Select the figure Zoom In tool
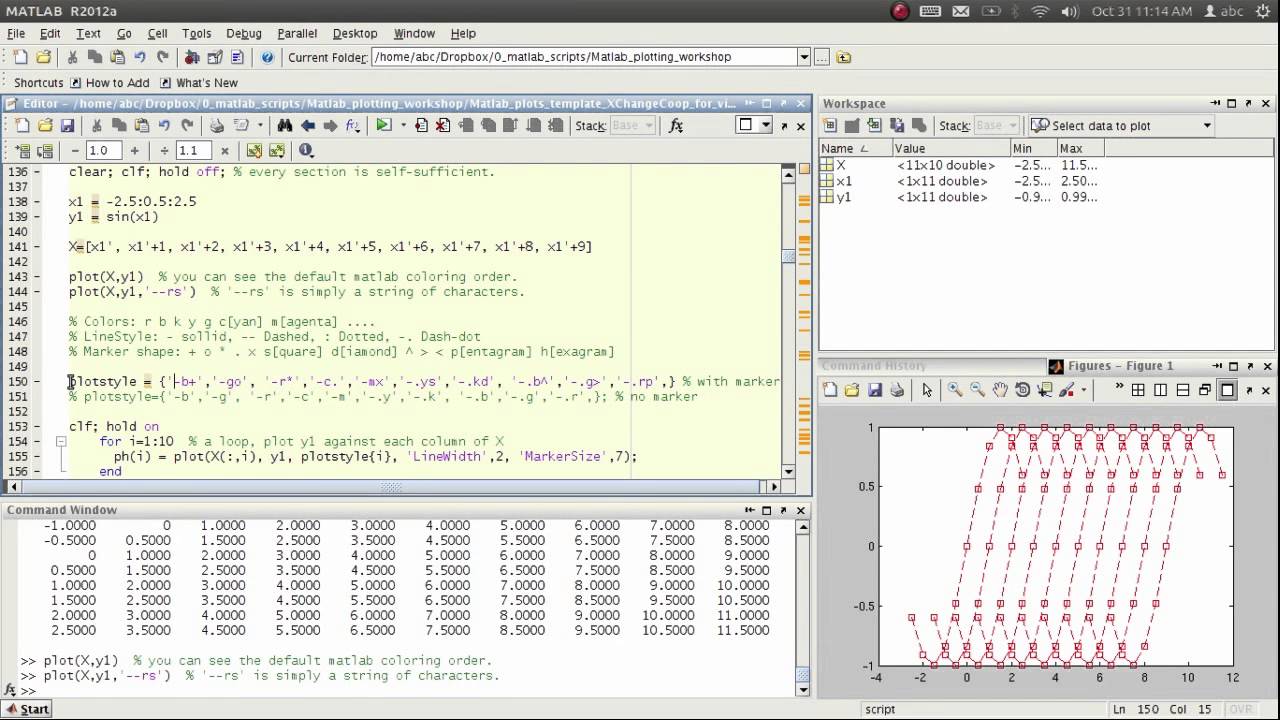Image resolution: width=1280 pixels, height=720 pixels. tap(955, 390)
